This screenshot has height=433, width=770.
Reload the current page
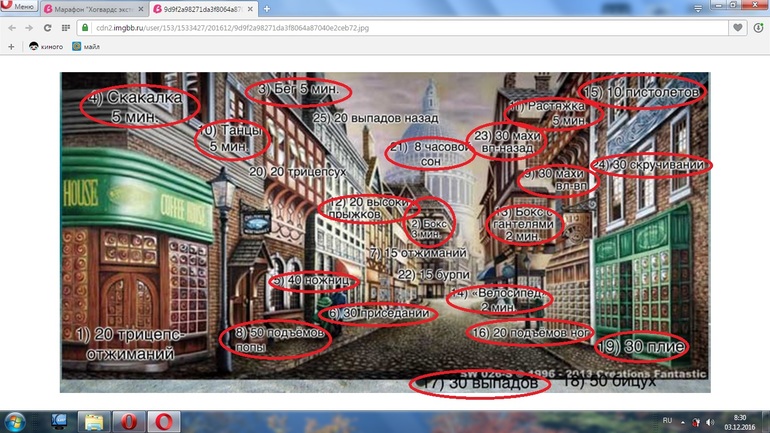click(47, 28)
